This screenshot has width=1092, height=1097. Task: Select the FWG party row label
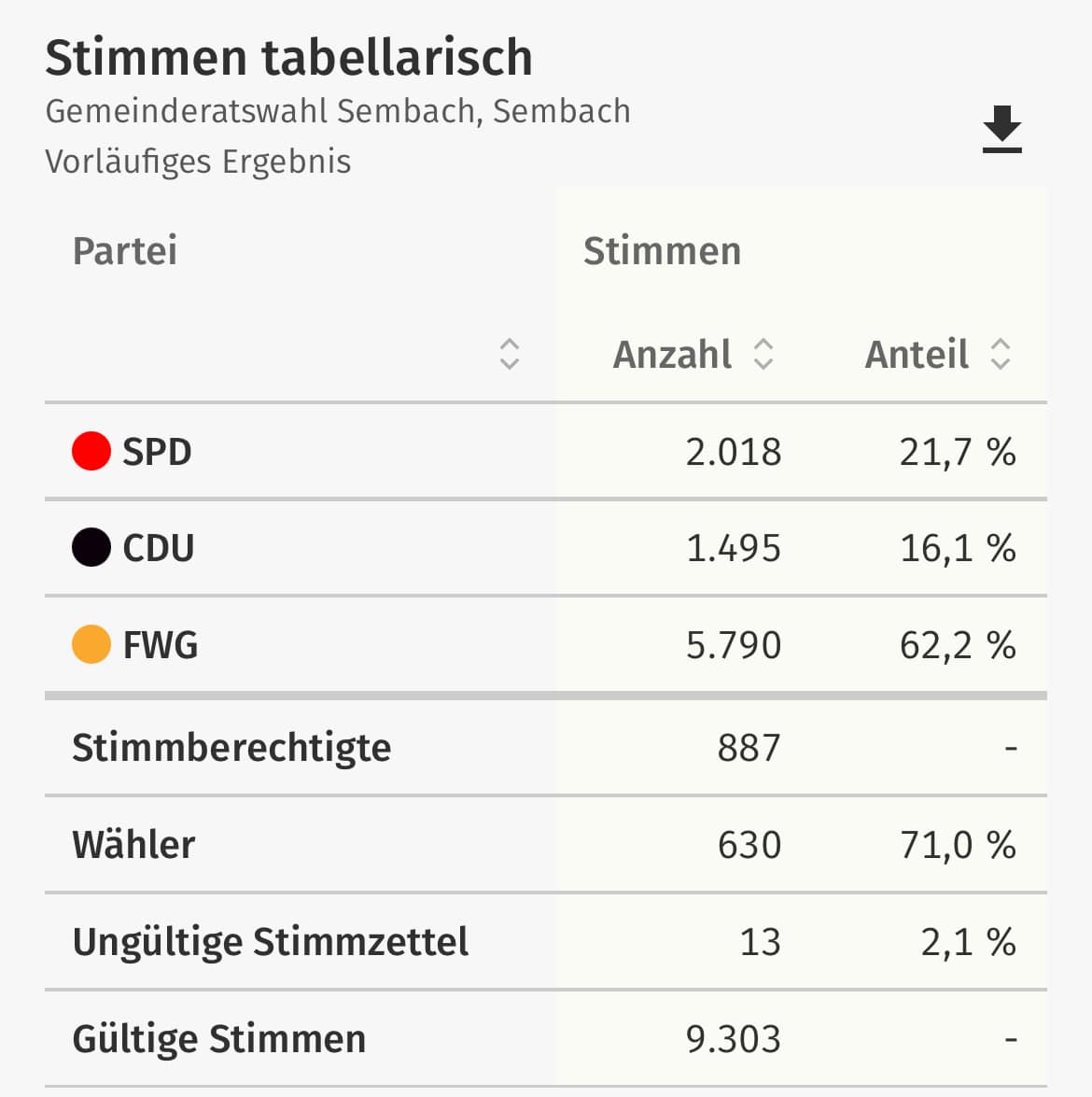(x=161, y=645)
